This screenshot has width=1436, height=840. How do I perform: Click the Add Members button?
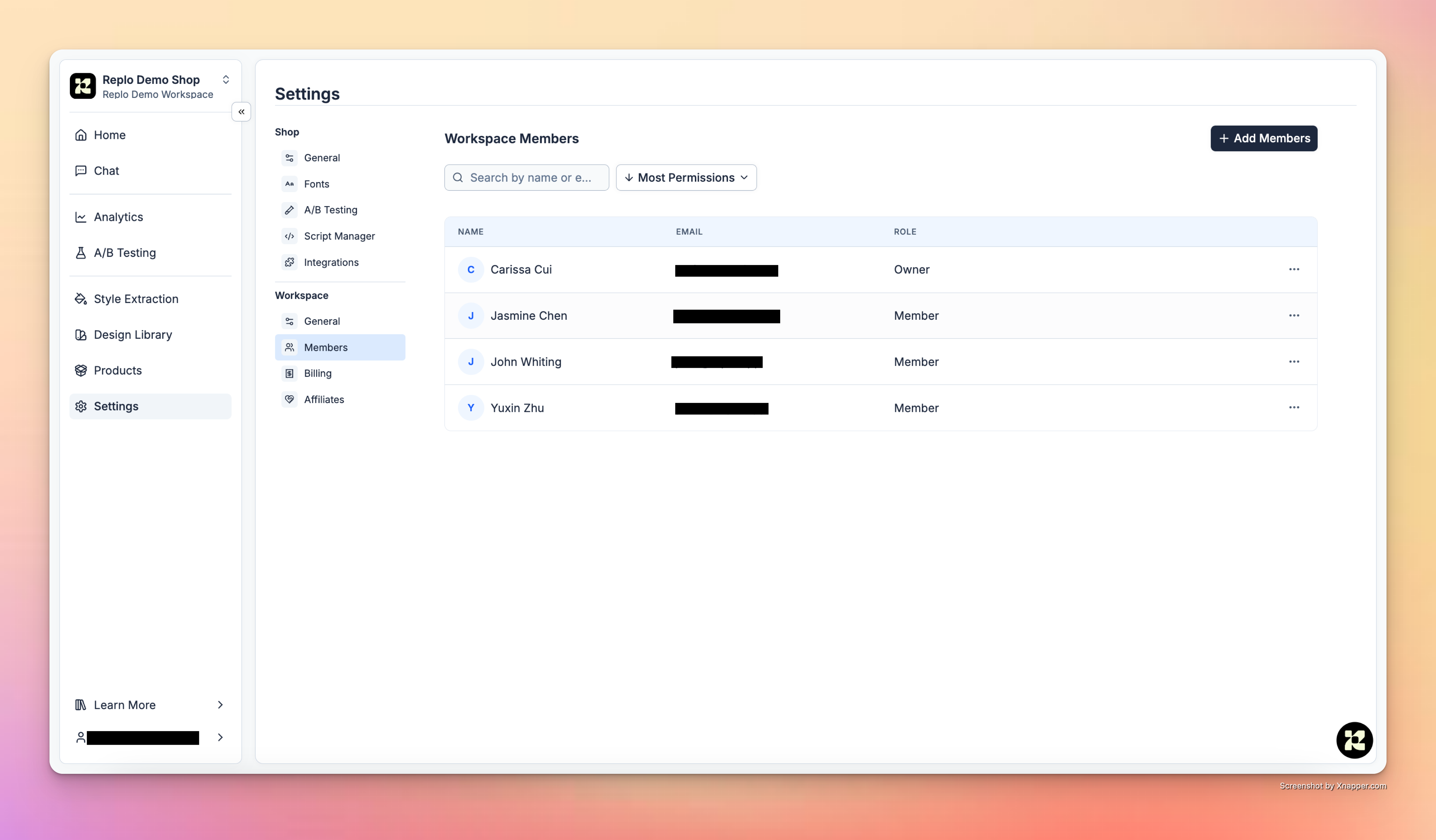click(x=1263, y=138)
